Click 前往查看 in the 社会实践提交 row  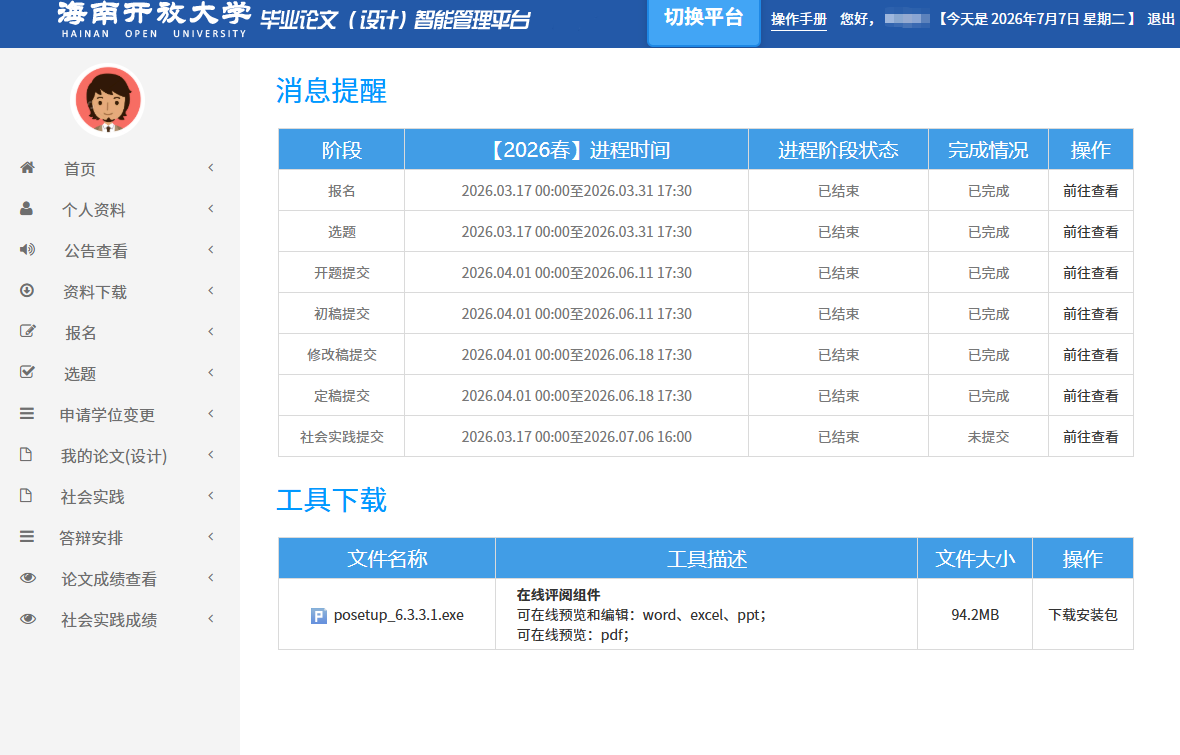pos(1090,437)
